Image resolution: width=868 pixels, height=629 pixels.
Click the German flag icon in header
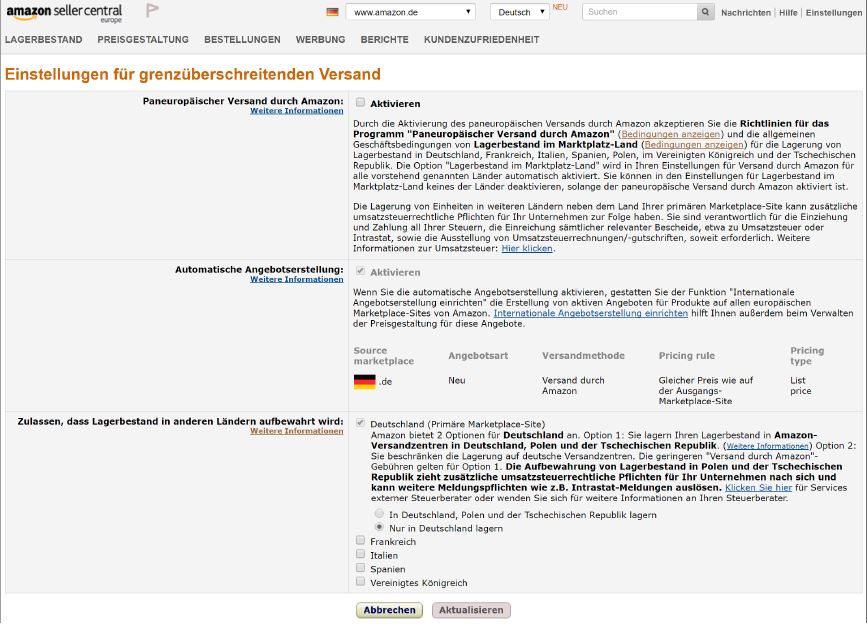click(x=332, y=12)
